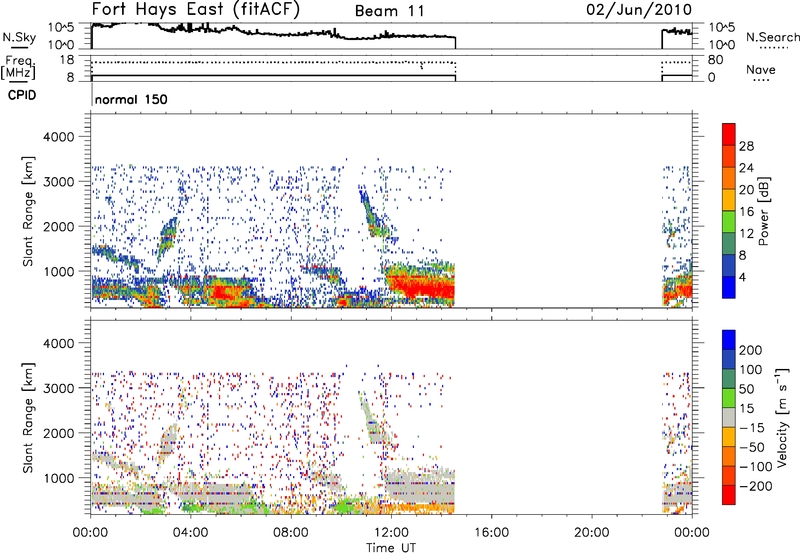Select the 'Beam 11' label

pyautogui.click(x=390, y=11)
